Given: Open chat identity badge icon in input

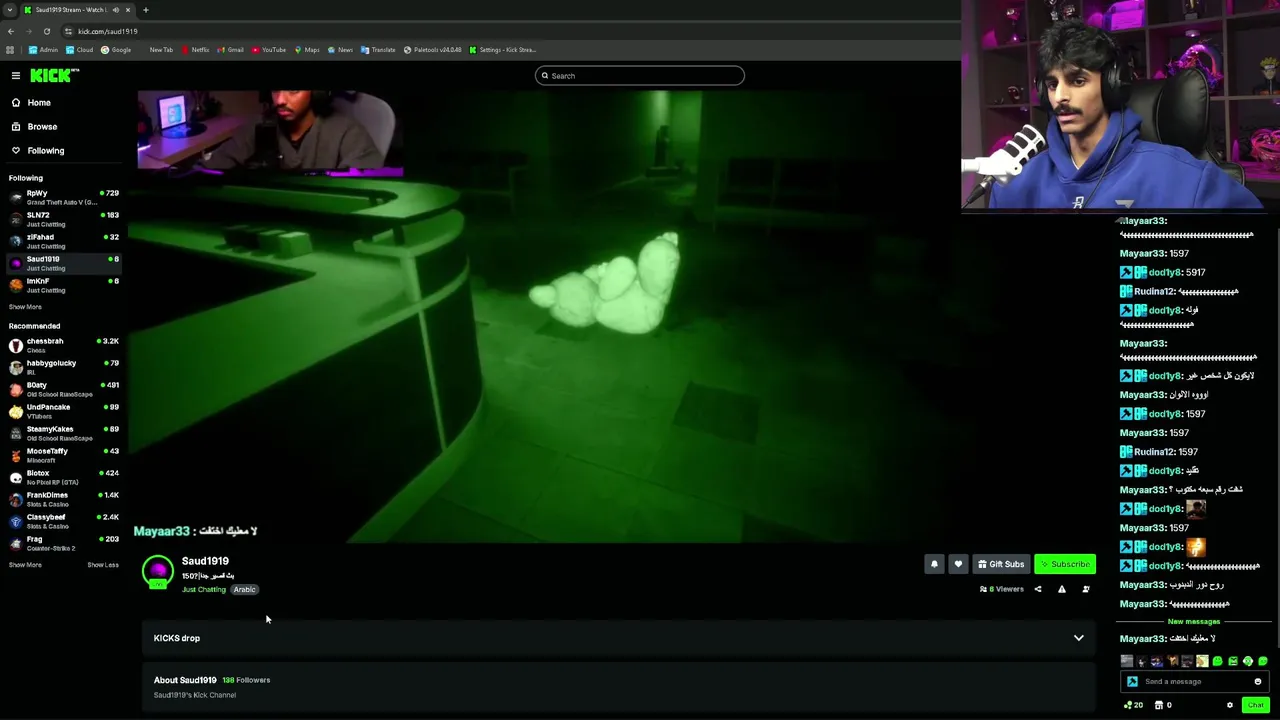Looking at the screenshot, I should (1132, 682).
